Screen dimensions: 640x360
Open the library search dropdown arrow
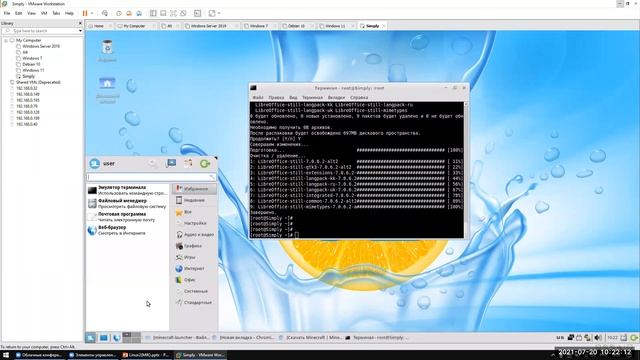(80, 31)
